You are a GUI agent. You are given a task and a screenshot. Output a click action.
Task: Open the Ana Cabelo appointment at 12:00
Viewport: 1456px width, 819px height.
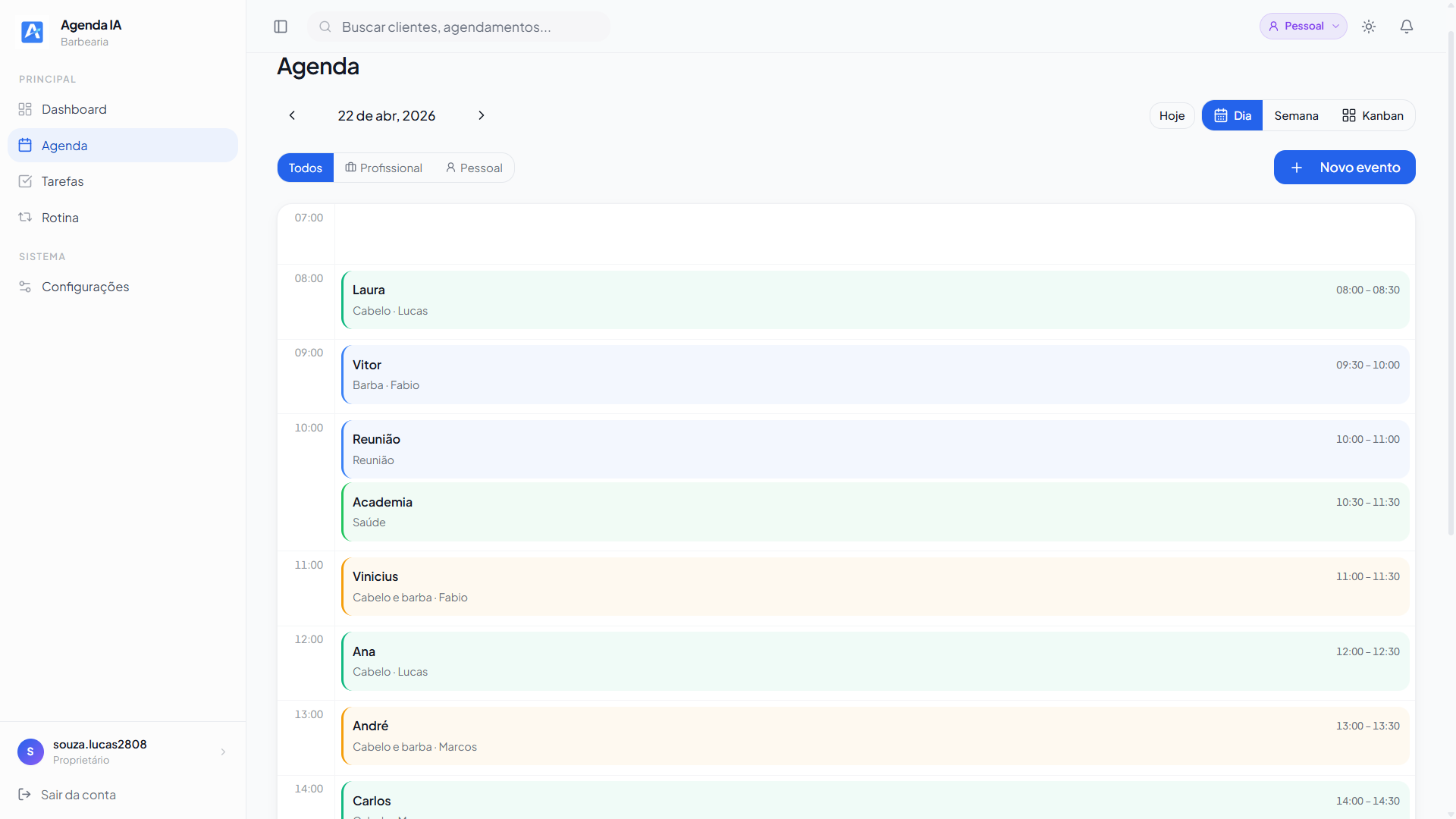[x=875, y=661]
